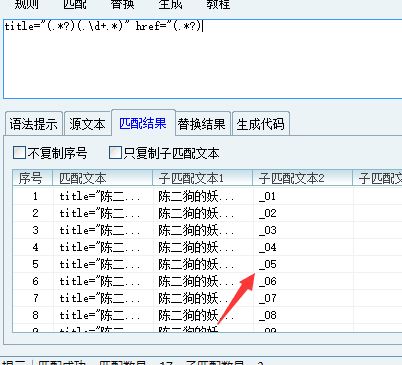Enable the 只复制子匹配文本 checkbox

pyautogui.click(x=115, y=153)
